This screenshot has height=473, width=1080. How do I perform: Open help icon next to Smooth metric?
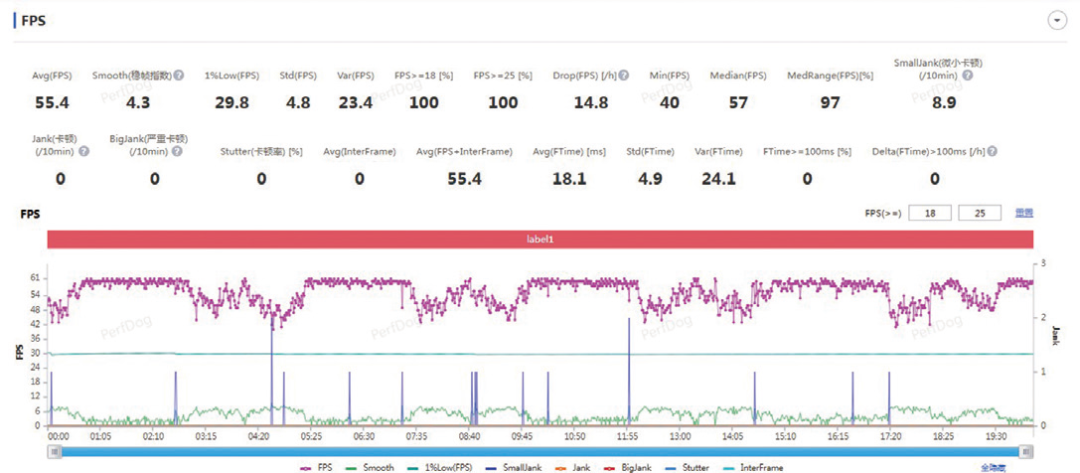pos(178,76)
